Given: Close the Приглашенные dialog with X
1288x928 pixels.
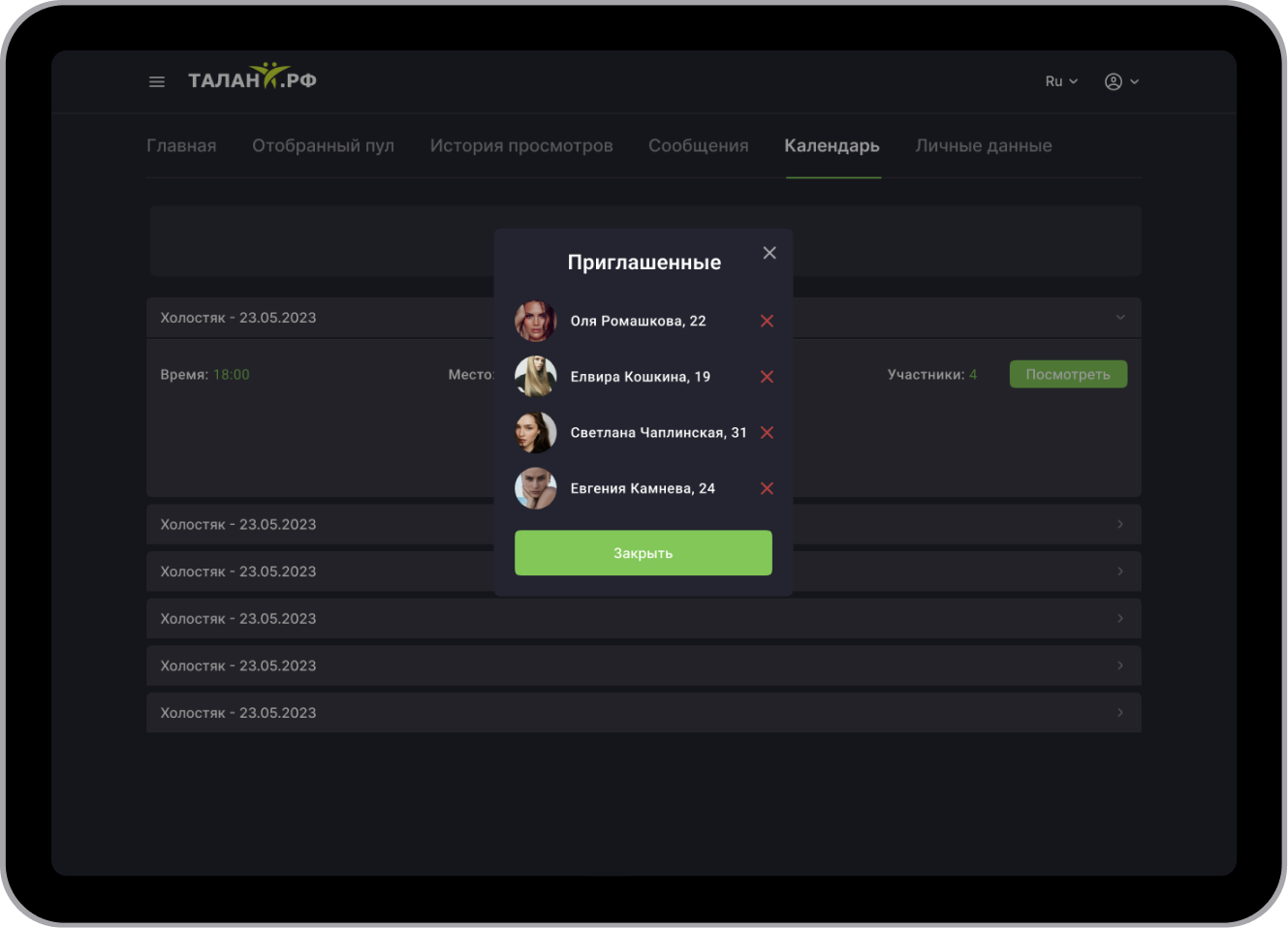Looking at the screenshot, I should 770,253.
